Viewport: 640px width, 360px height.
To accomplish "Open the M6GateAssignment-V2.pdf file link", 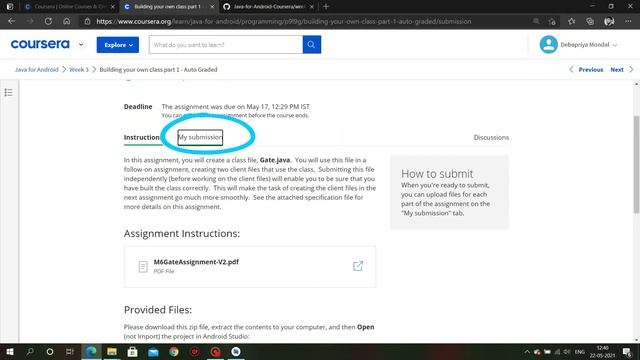I will point(196,262).
